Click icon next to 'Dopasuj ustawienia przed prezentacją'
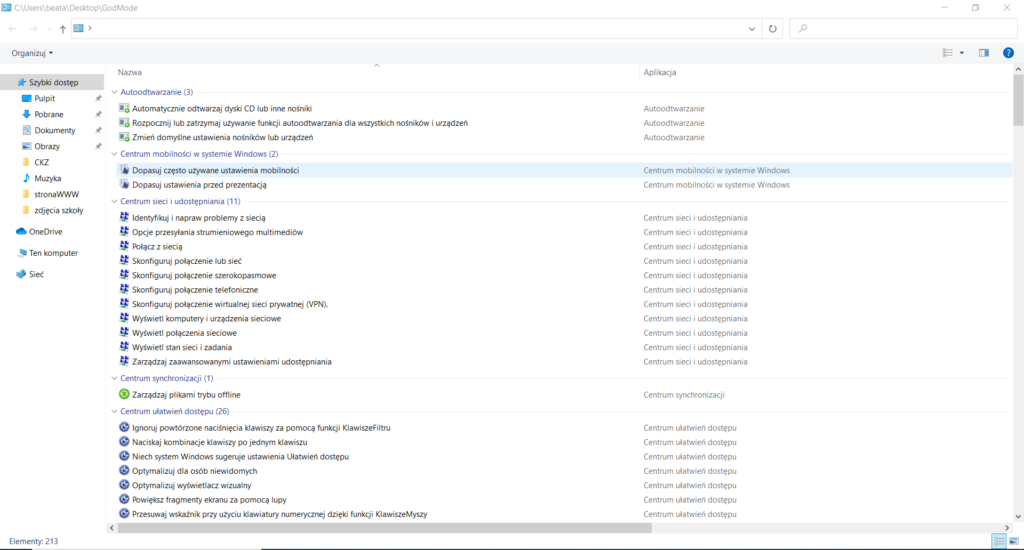 click(x=124, y=184)
